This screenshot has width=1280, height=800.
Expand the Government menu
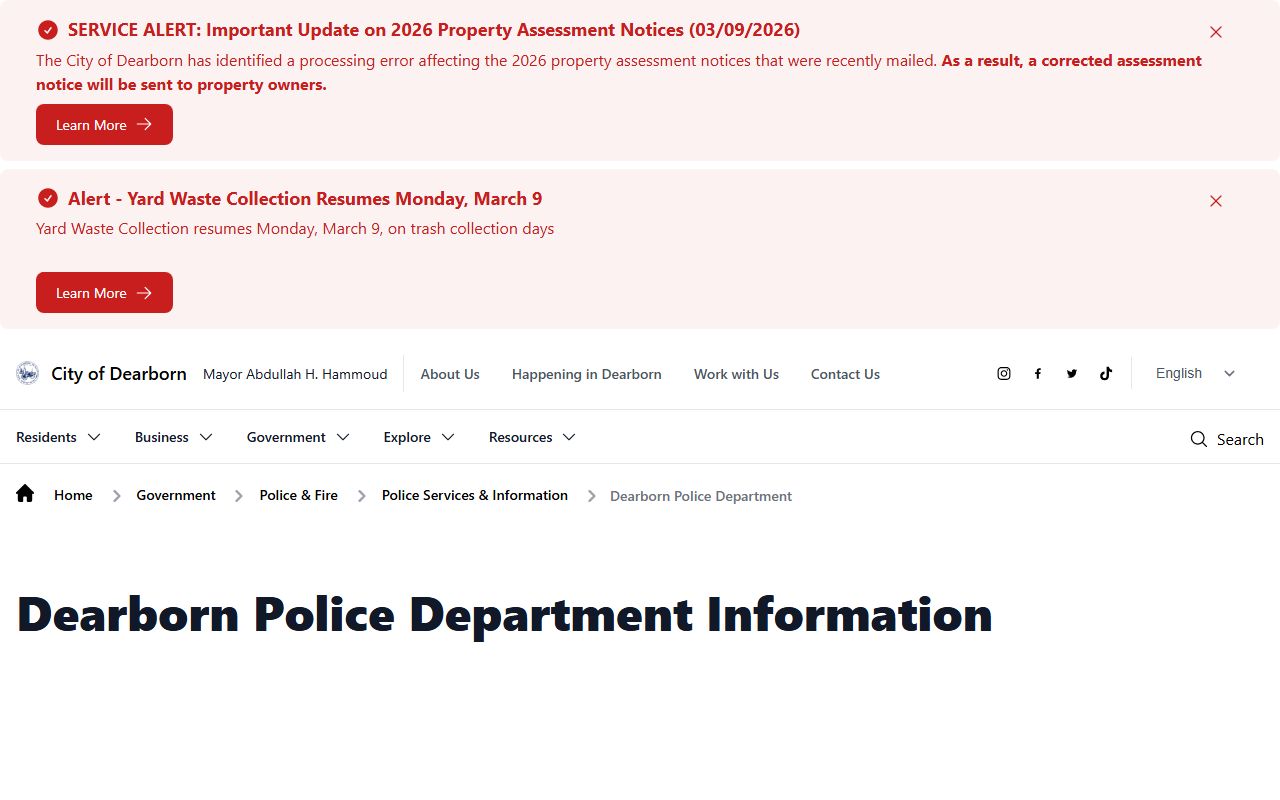pos(299,437)
